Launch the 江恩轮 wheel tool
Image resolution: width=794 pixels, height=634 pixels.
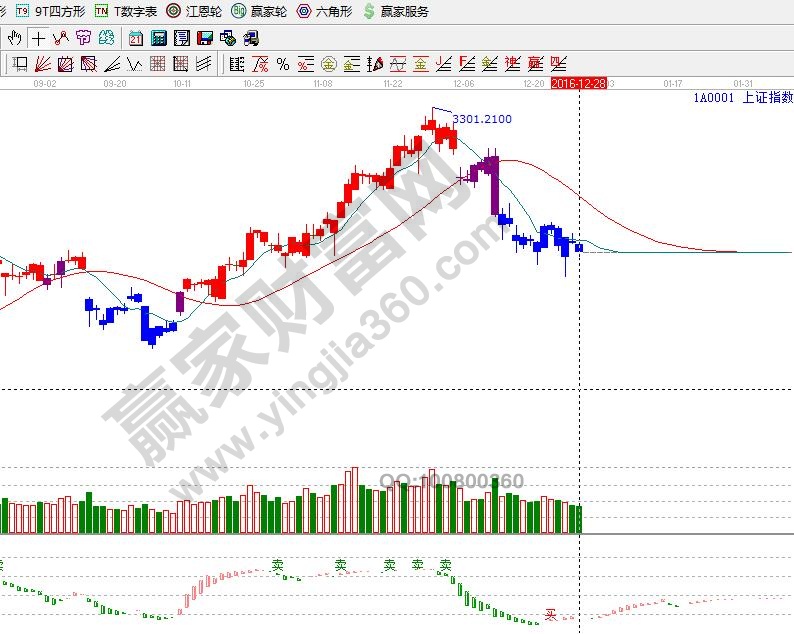194,11
